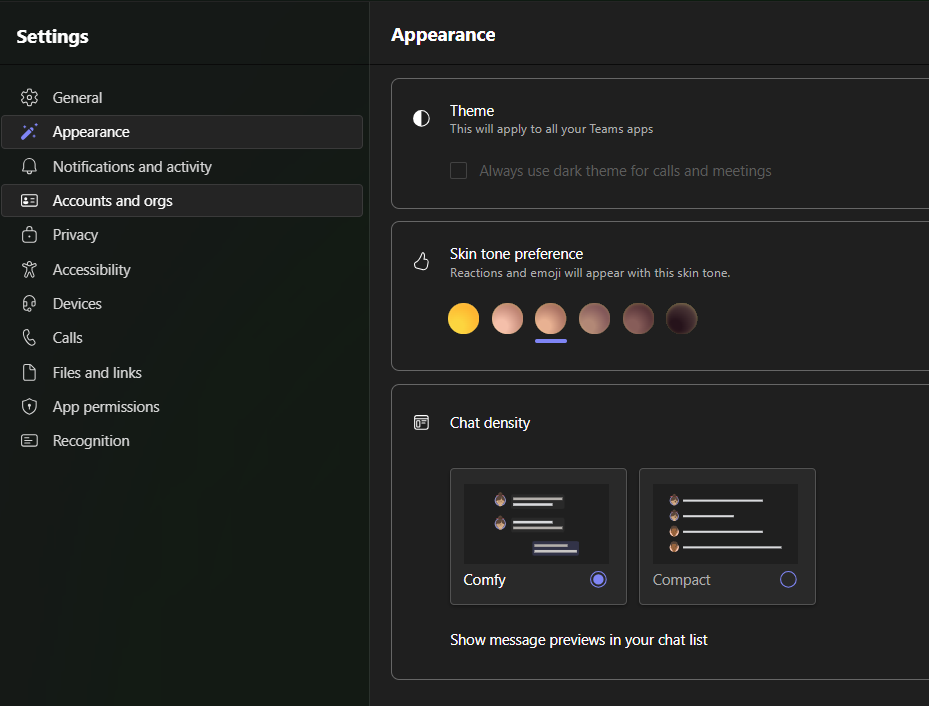Click the Notifications bell icon
This screenshot has height=706, width=929.
point(29,167)
